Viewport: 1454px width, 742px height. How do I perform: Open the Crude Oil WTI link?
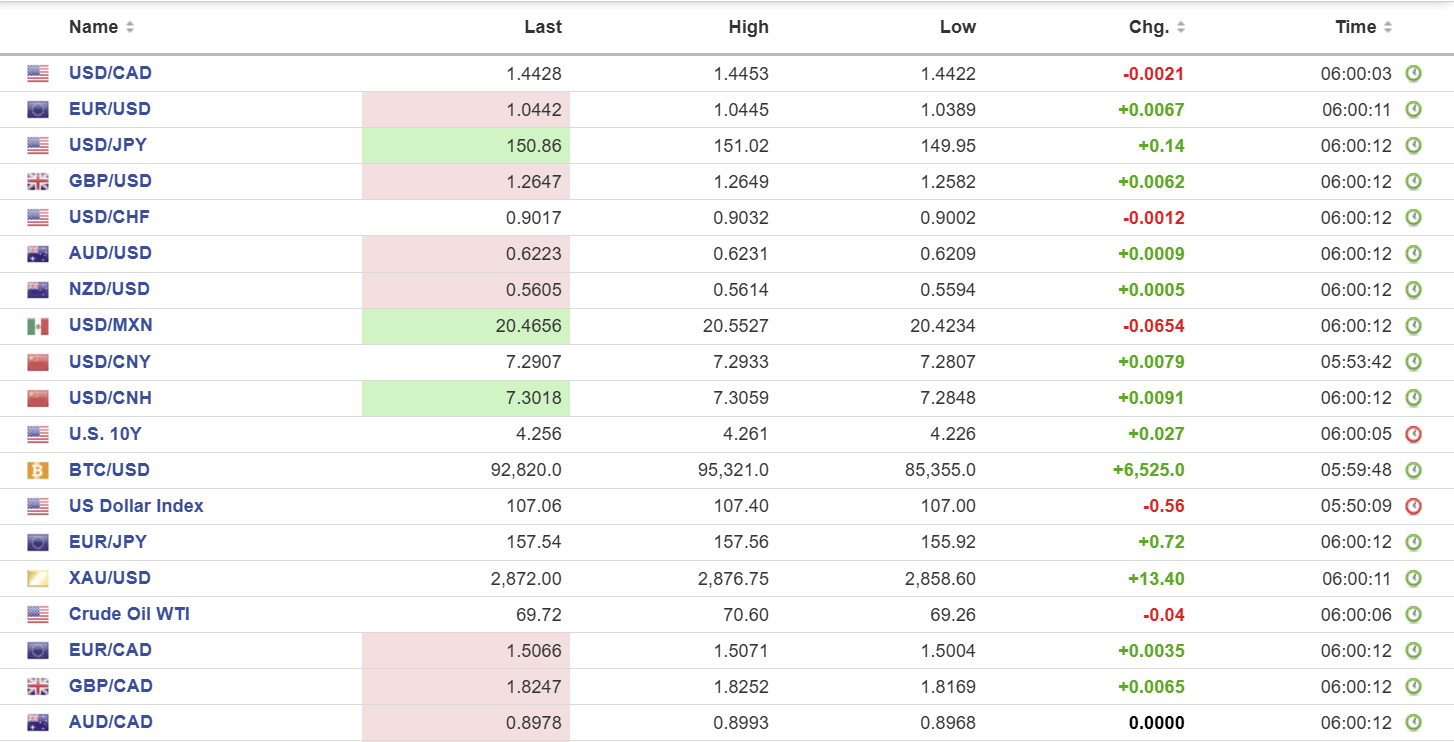click(129, 614)
